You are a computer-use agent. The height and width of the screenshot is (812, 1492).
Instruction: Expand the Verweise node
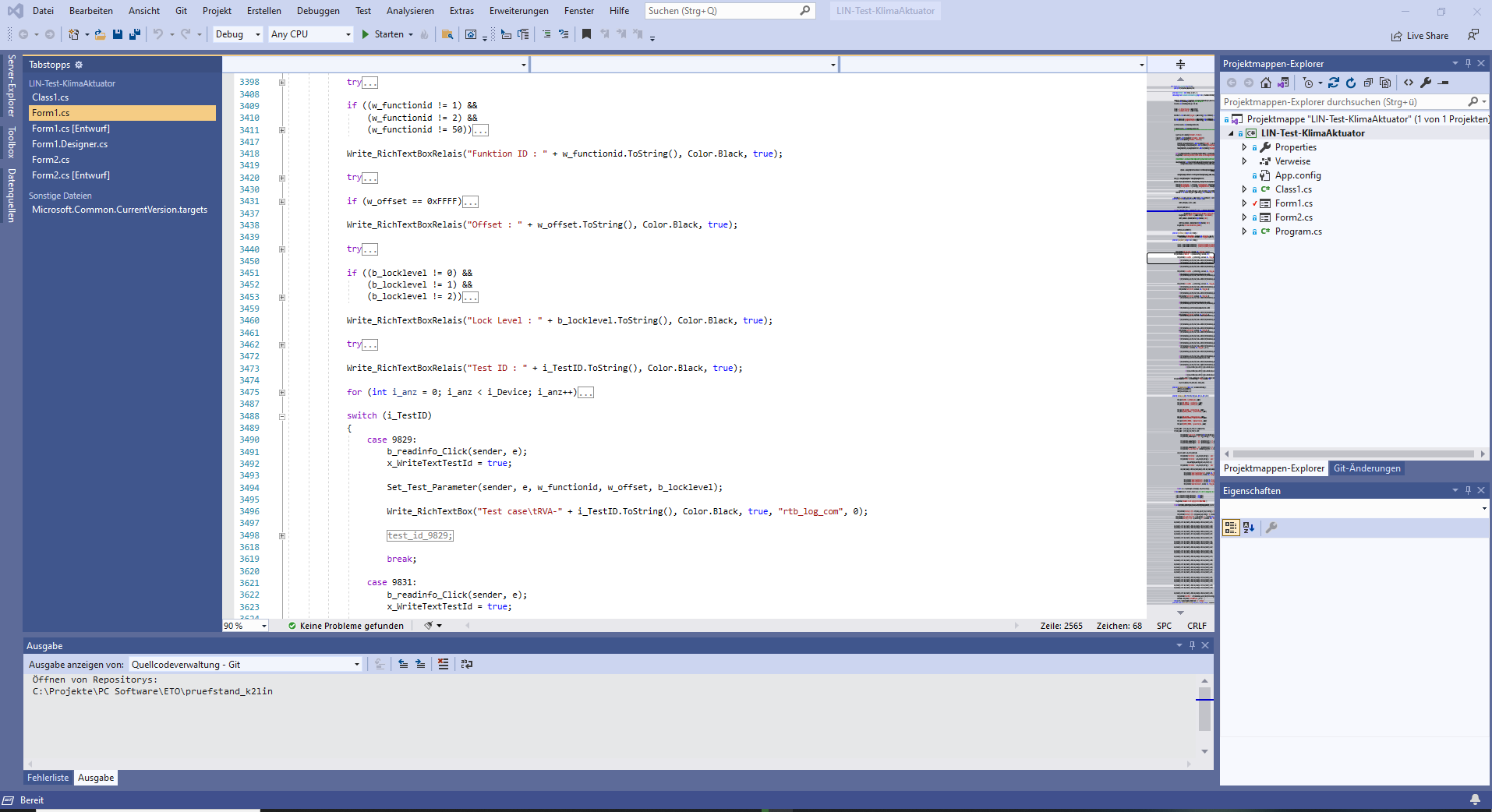1244,161
